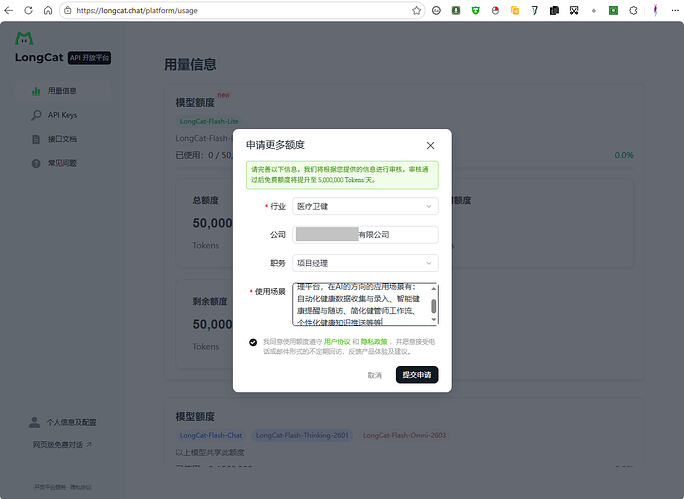Select the LongCat-Flash-Thinking-2601 tag
This screenshot has width=684, height=499.
tap(302, 435)
